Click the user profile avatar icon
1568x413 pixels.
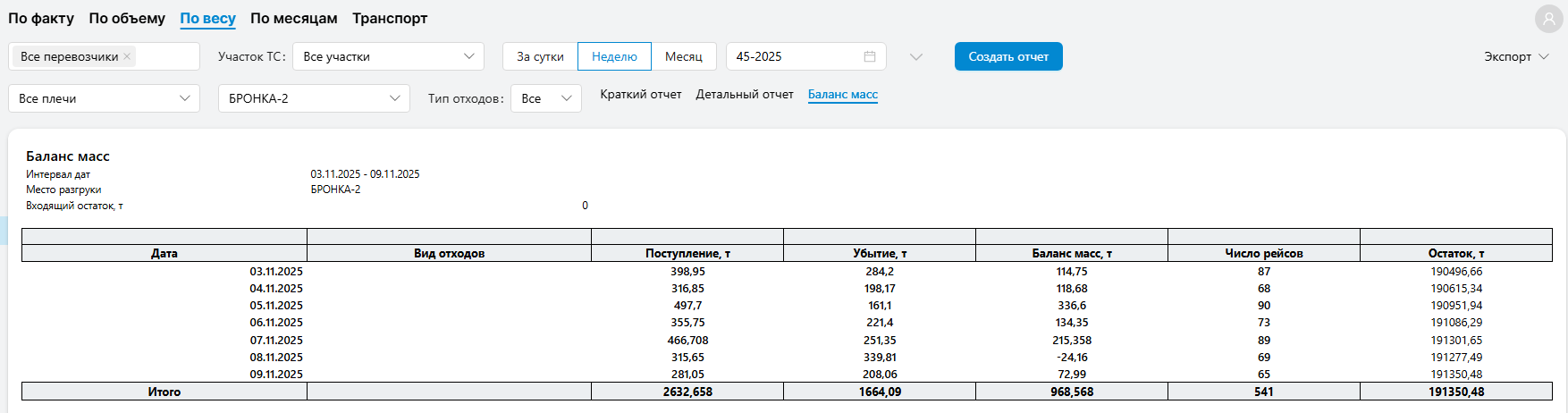[1548, 19]
